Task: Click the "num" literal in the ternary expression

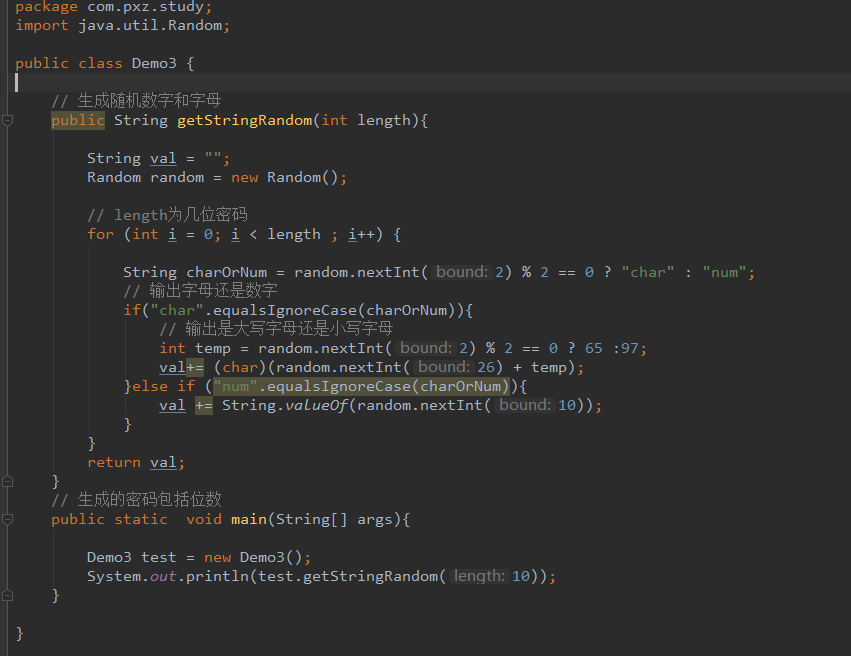Action: [725, 272]
